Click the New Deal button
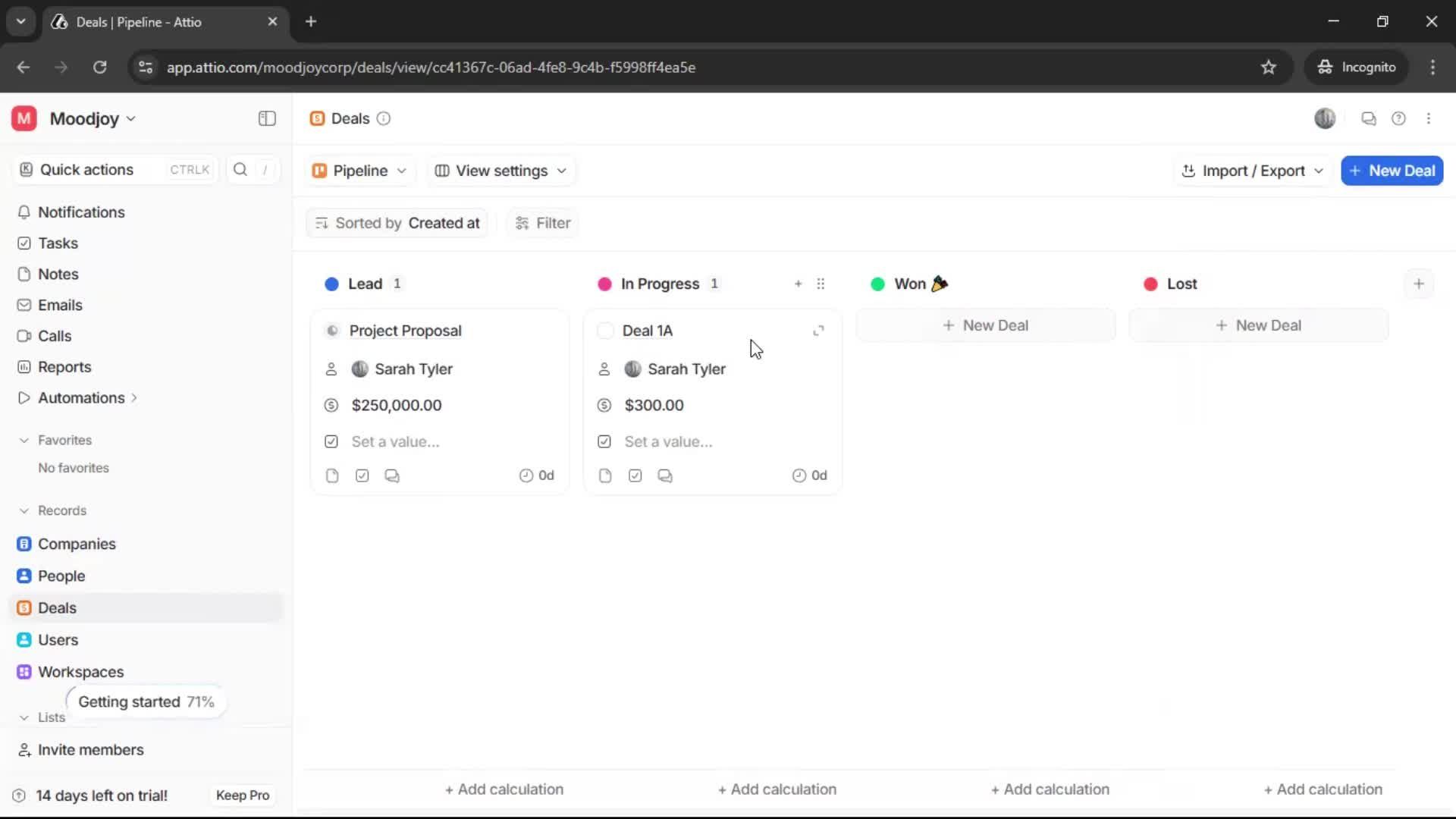The image size is (1456, 819). click(x=1392, y=171)
